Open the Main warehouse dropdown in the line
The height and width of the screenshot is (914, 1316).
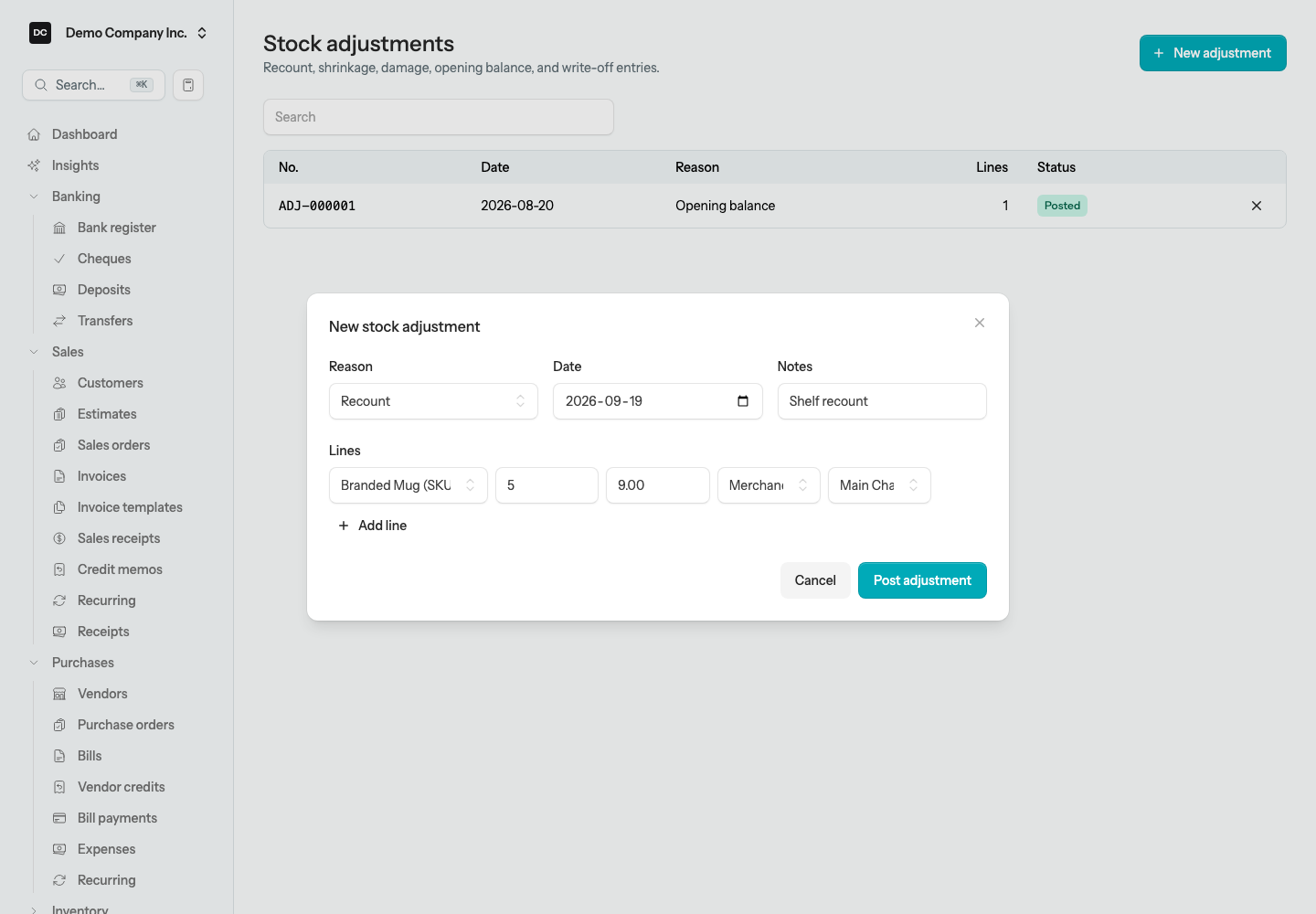pyautogui.click(x=879, y=485)
